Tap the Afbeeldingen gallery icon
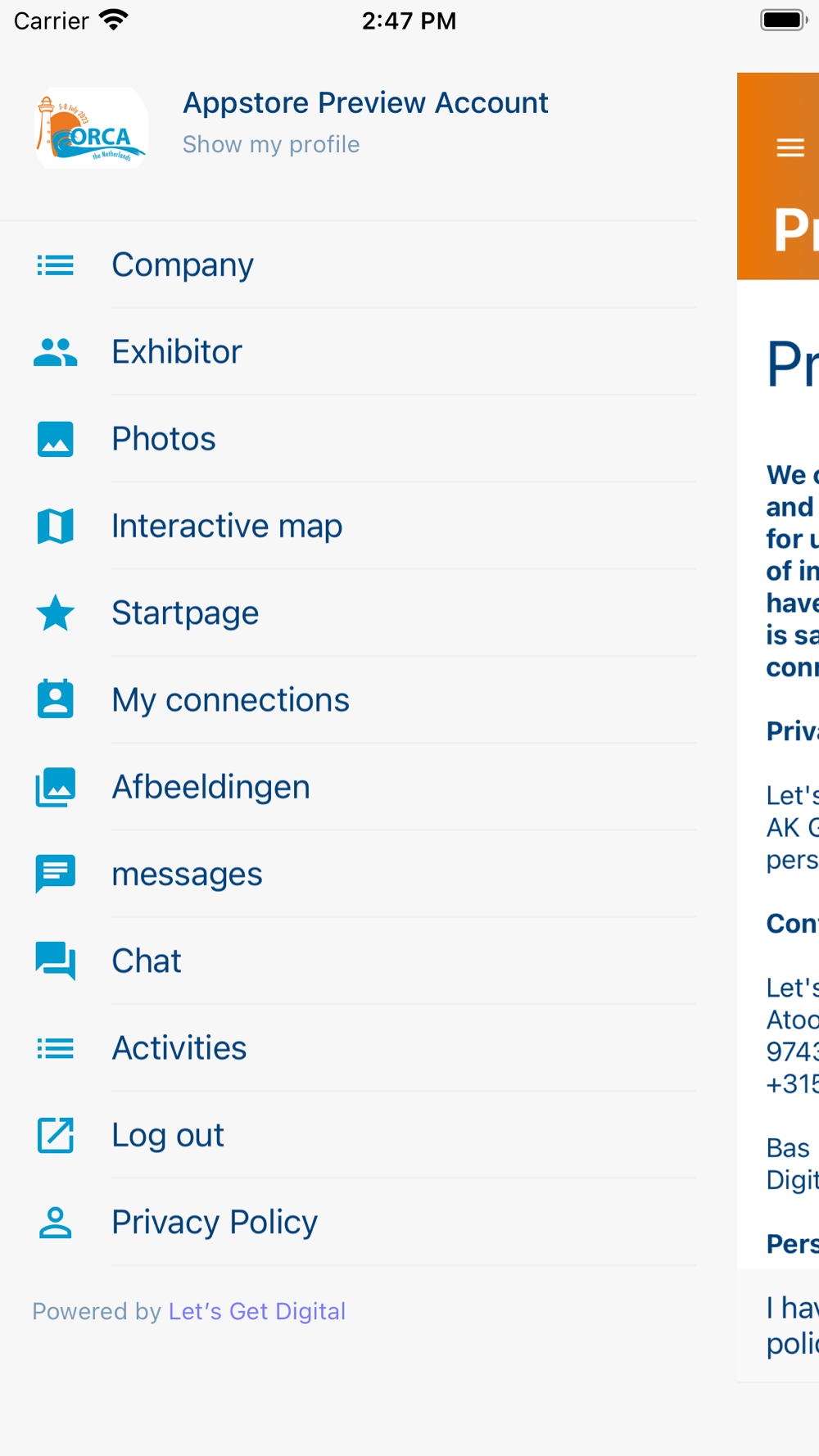819x1456 pixels. (x=56, y=787)
